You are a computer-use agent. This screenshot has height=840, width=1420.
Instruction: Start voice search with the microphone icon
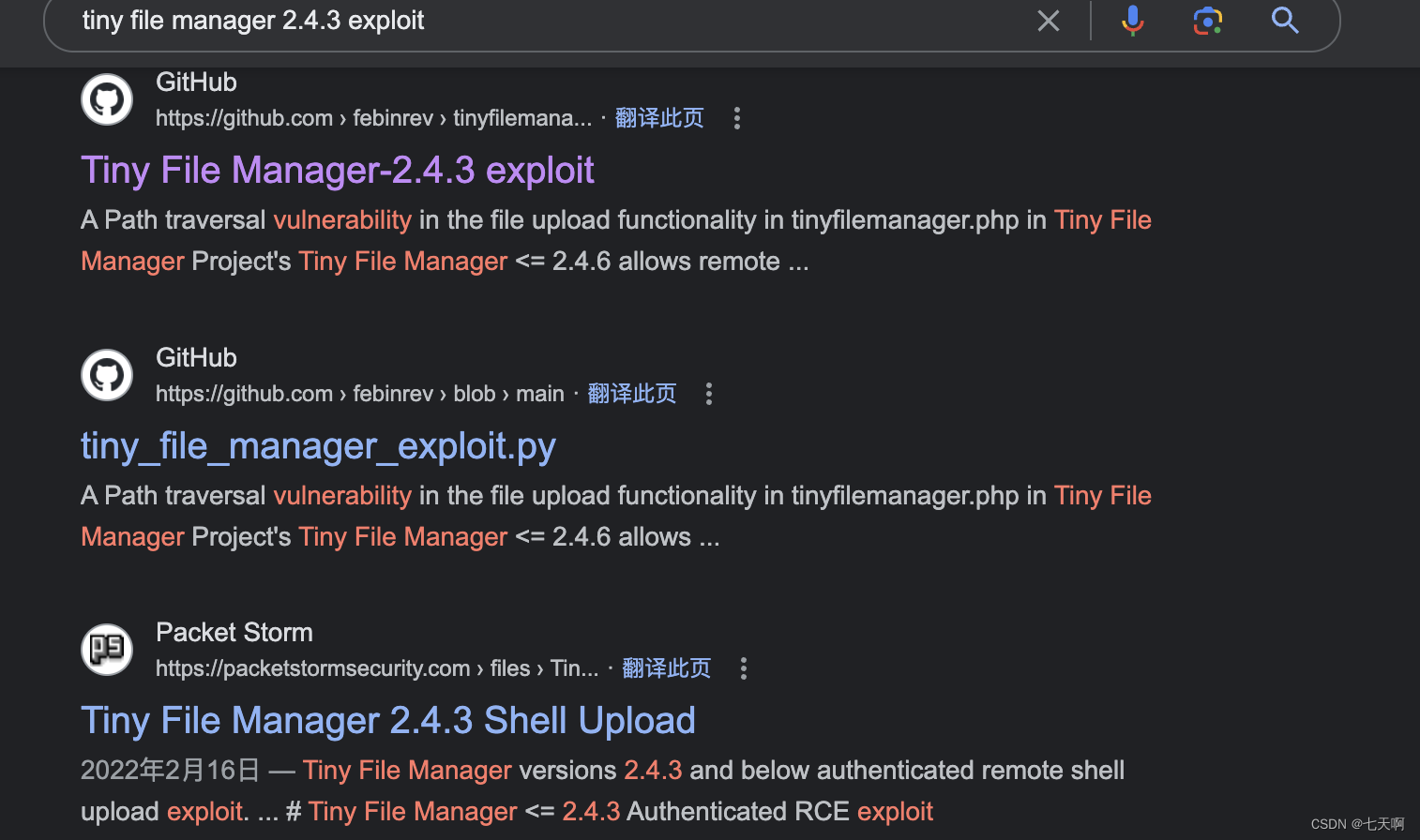point(1133,21)
